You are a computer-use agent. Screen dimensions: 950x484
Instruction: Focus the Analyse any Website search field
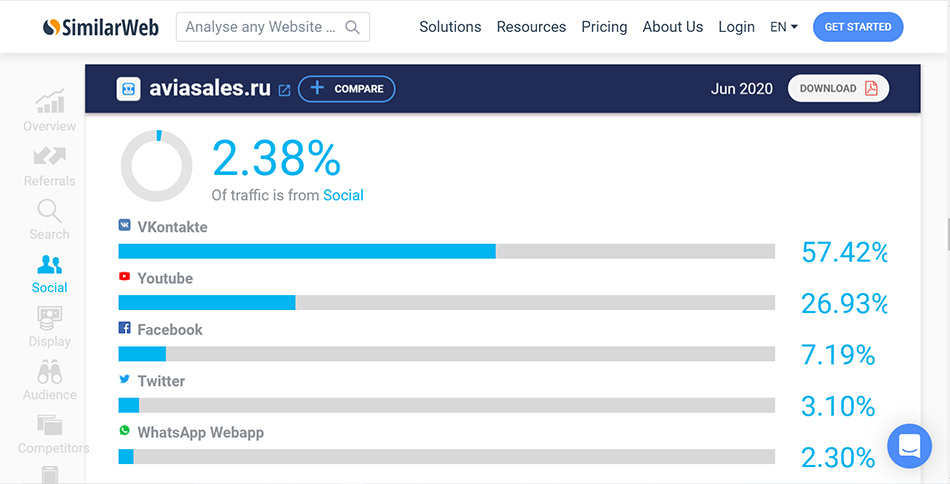(x=273, y=27)
